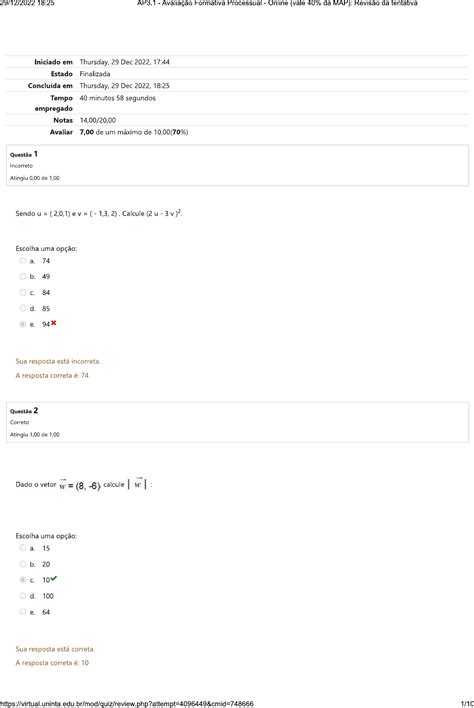474x708 pixels.
Task: Select option b. 49 in Question 1
Action: point(23,276)
